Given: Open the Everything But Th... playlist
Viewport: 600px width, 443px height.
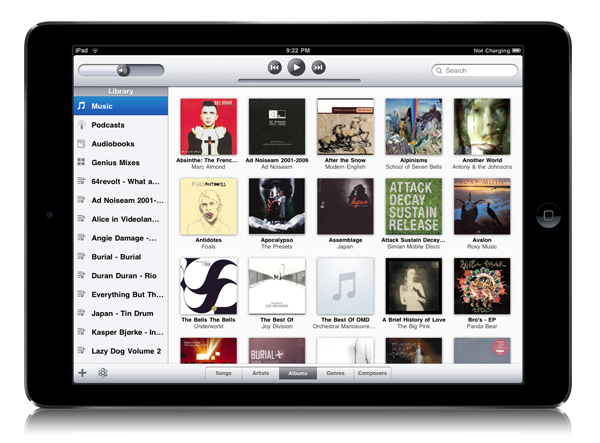Looking at the screenshot, I should pyautogui.click(x=121, y=295).
